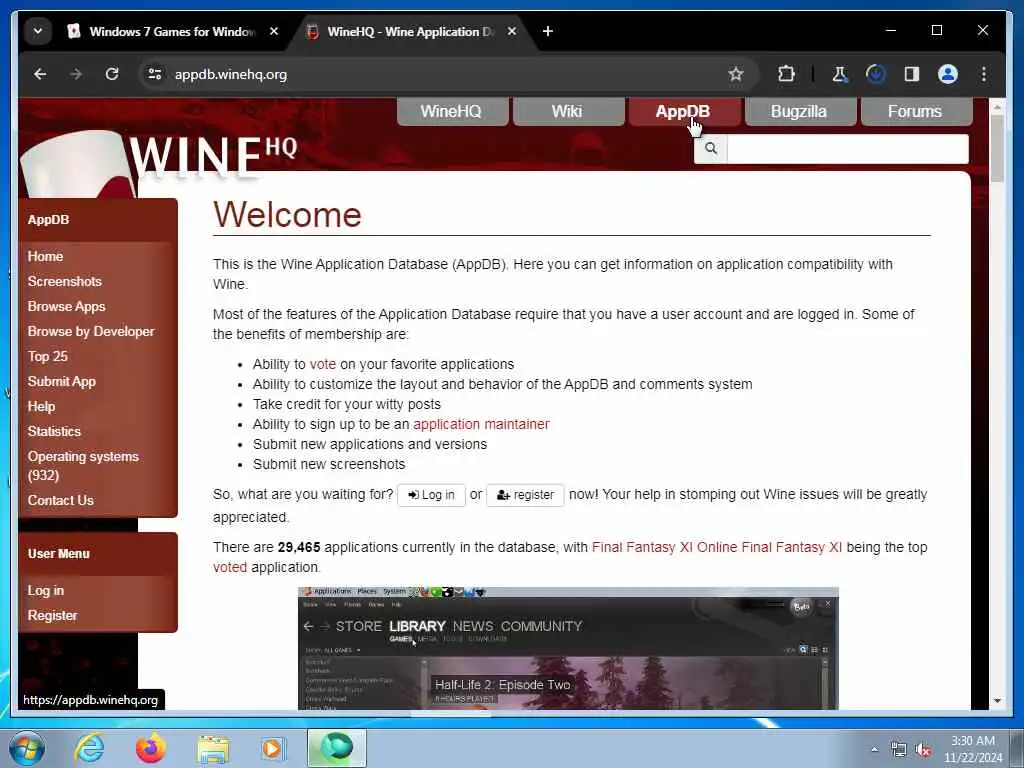Viewport: 1024px width, 768px height.
Task: Open Contact Us sidebar link
Action: click(x=61, y=501)
